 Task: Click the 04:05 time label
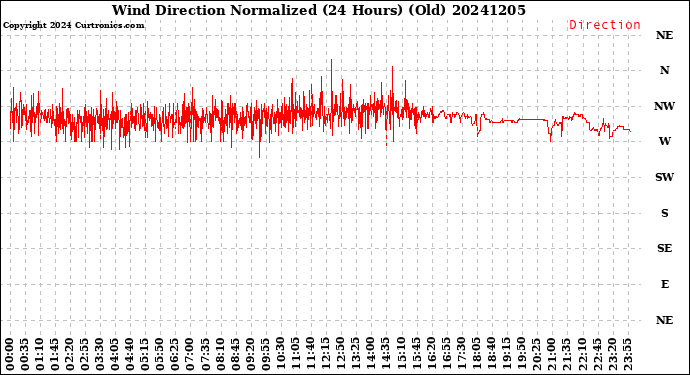(x=115, y=354)
